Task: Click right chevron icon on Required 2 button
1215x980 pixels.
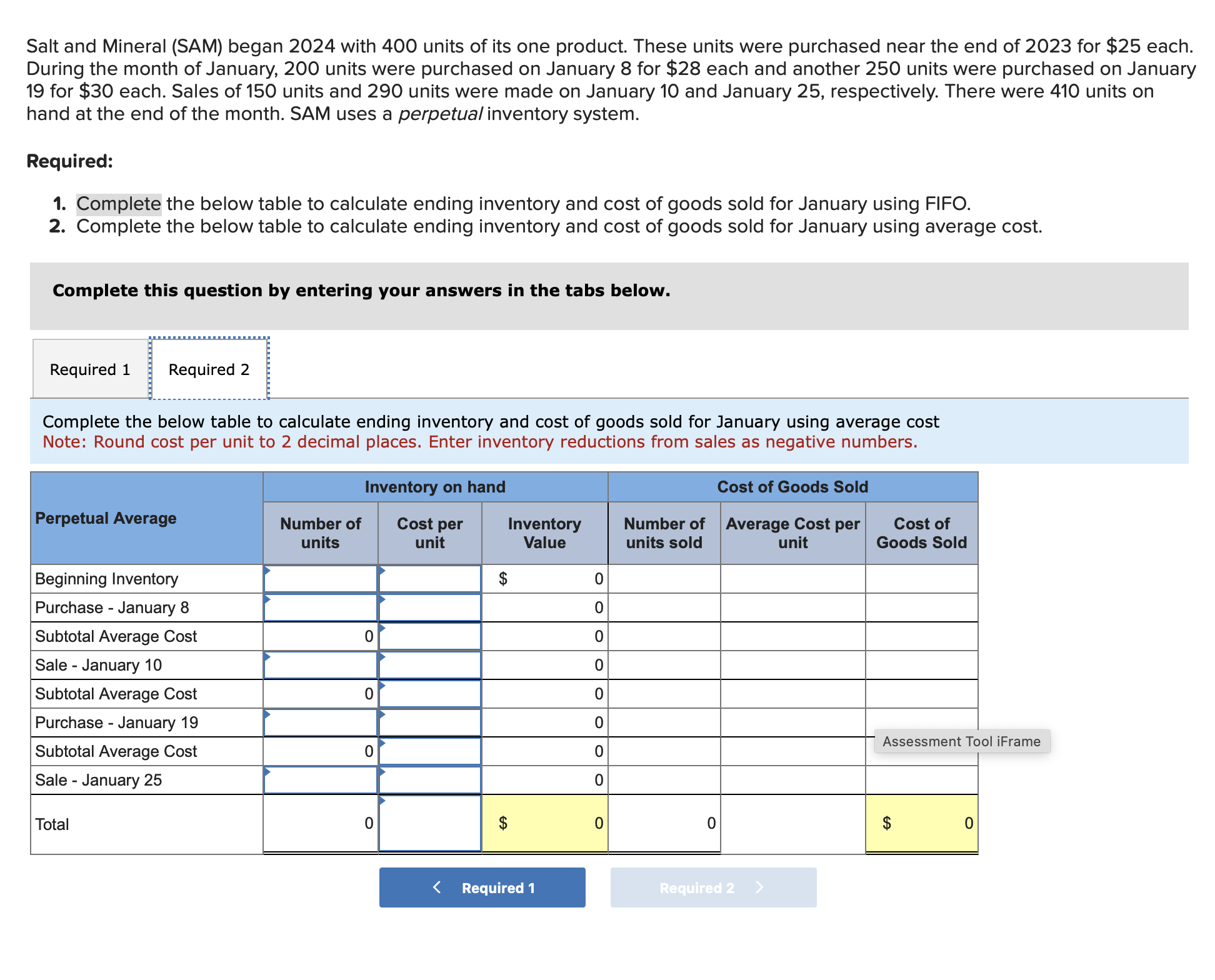Action: tap(759, 887)
